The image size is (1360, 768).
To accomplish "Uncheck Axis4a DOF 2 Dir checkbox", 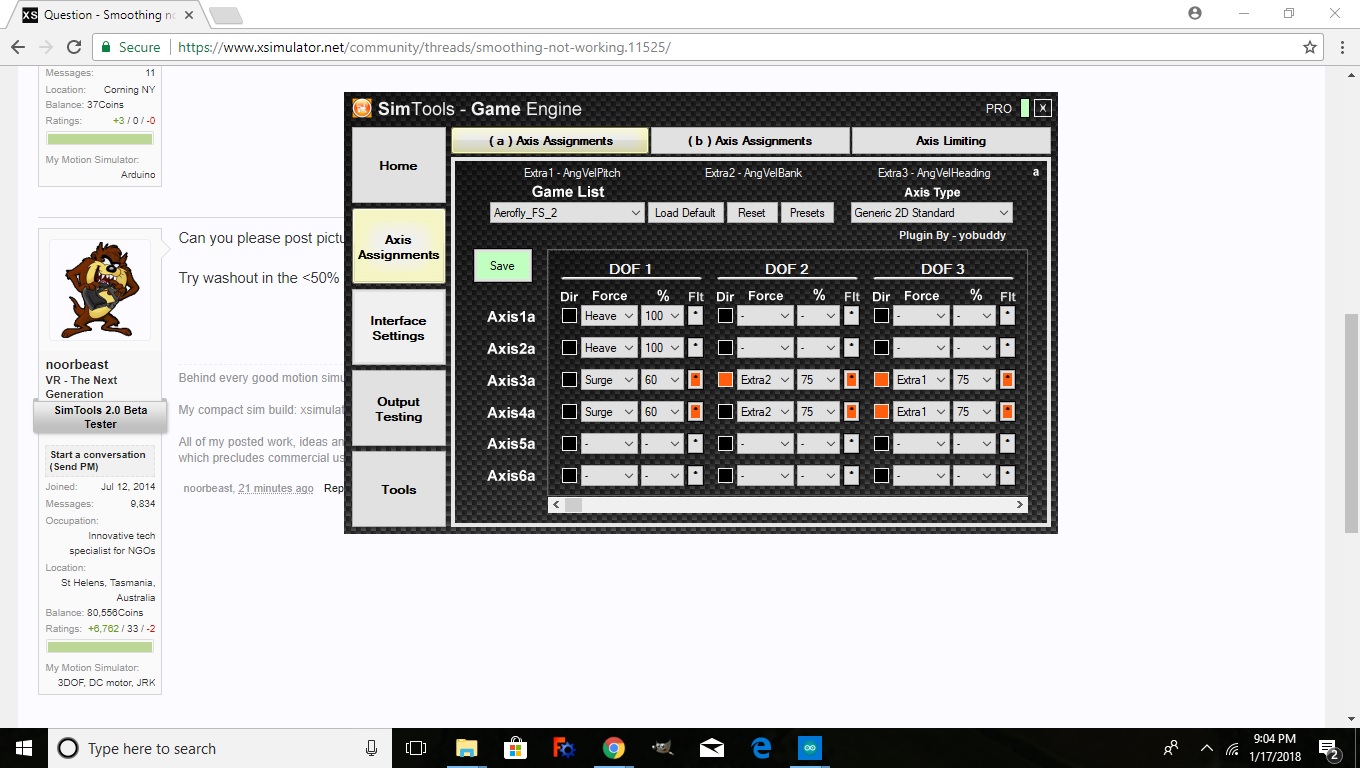I will [x=725, y=412].
